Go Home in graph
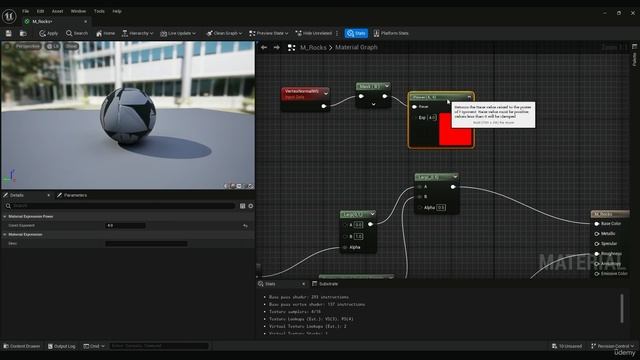640x360 pixels. [x=105, y=33]
